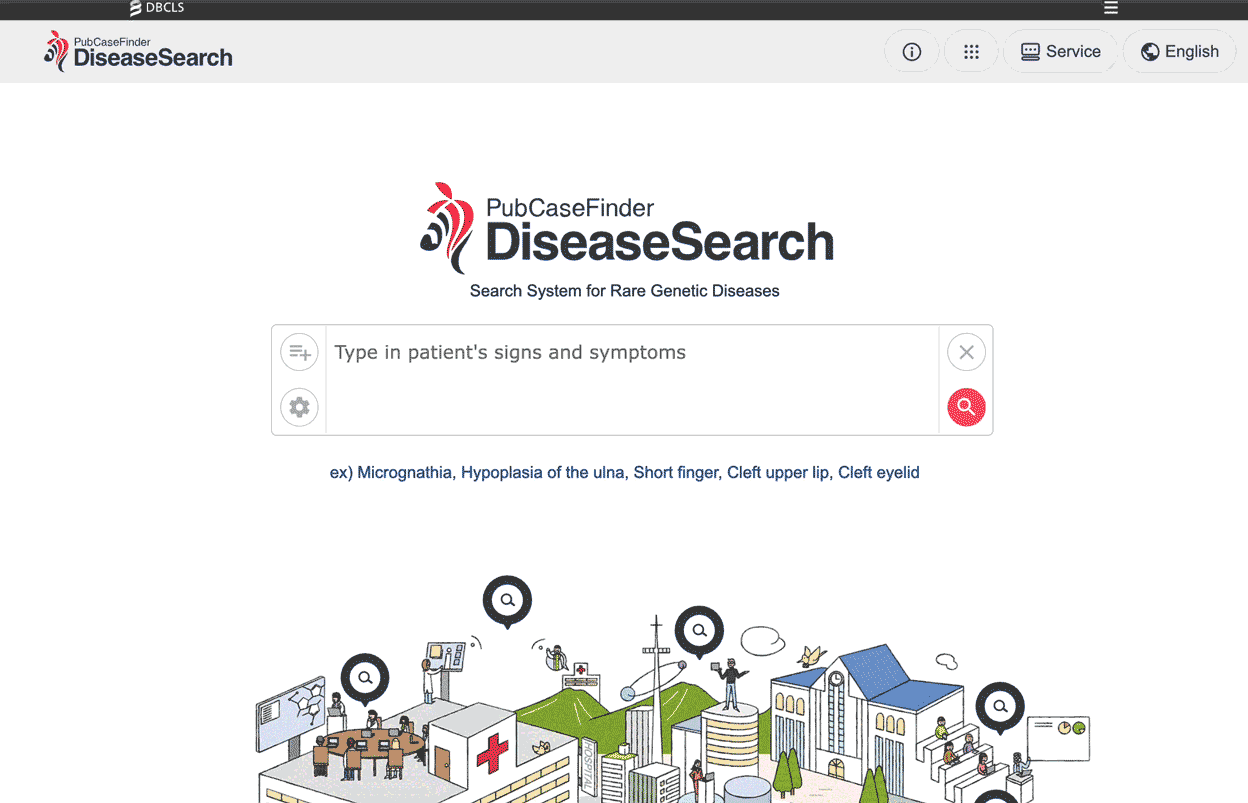The image size is (1248, 803).
Task: Focus the patient's signs and symptoms field
Action: point(632,380)
